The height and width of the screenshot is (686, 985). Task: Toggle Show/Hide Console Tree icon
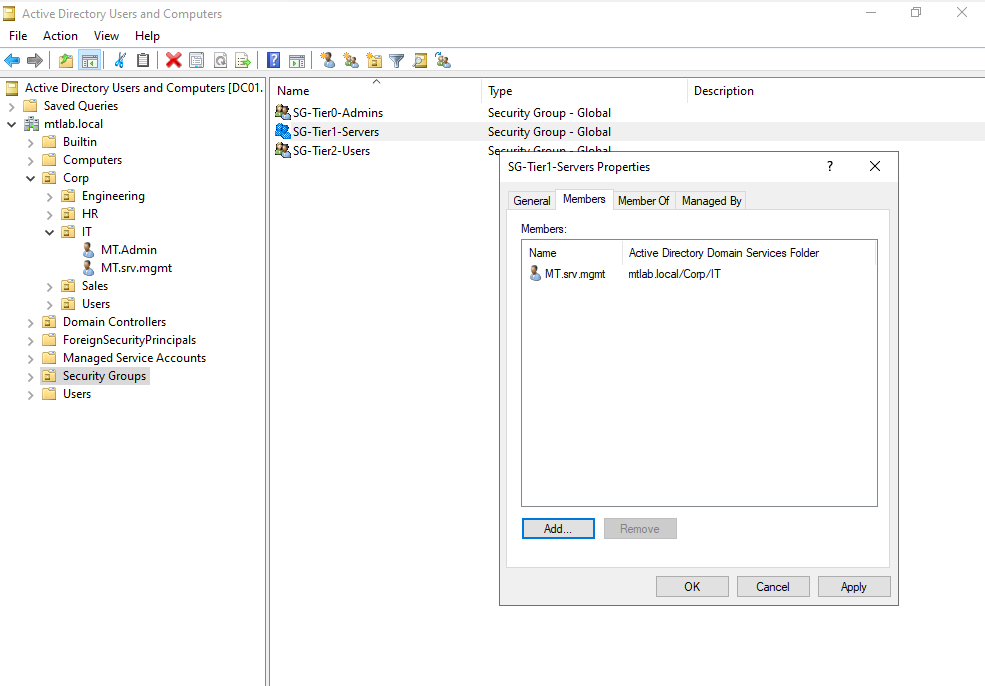[90, 60]
